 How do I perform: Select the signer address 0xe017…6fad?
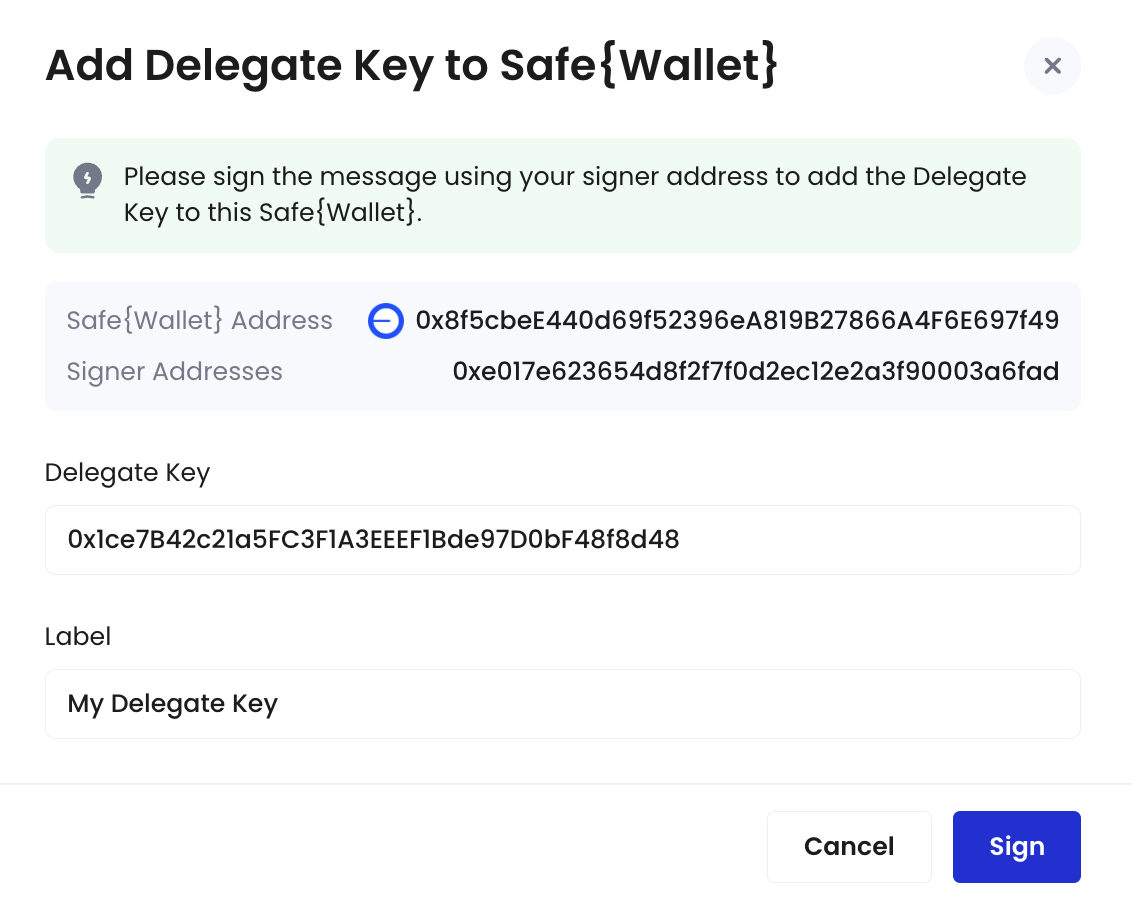(755, 371)
